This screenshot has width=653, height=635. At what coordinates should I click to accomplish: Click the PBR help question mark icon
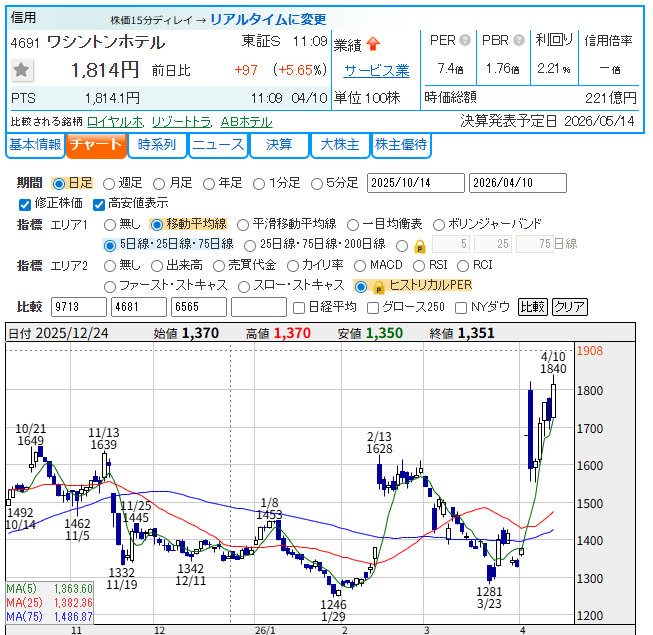(x=518, y=40)
